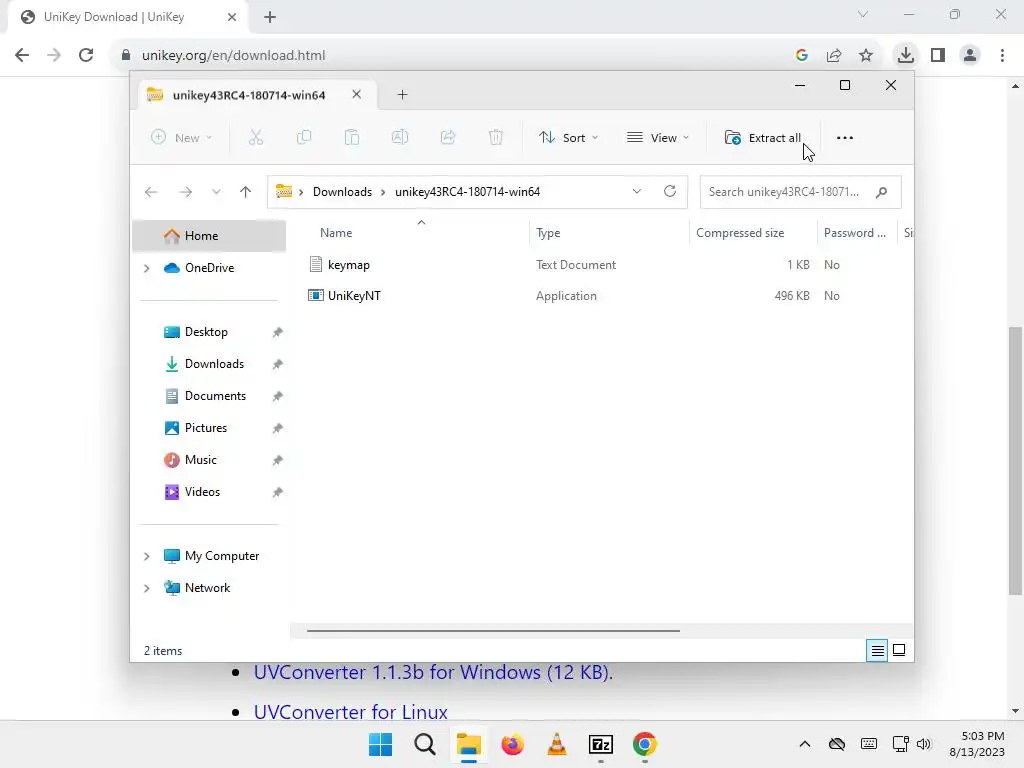Click the Paste clipboard icon in Explorer toolbar
The height and width of the screenshot is (768, 1024).
pyautogui.click(x=351, y=137)
